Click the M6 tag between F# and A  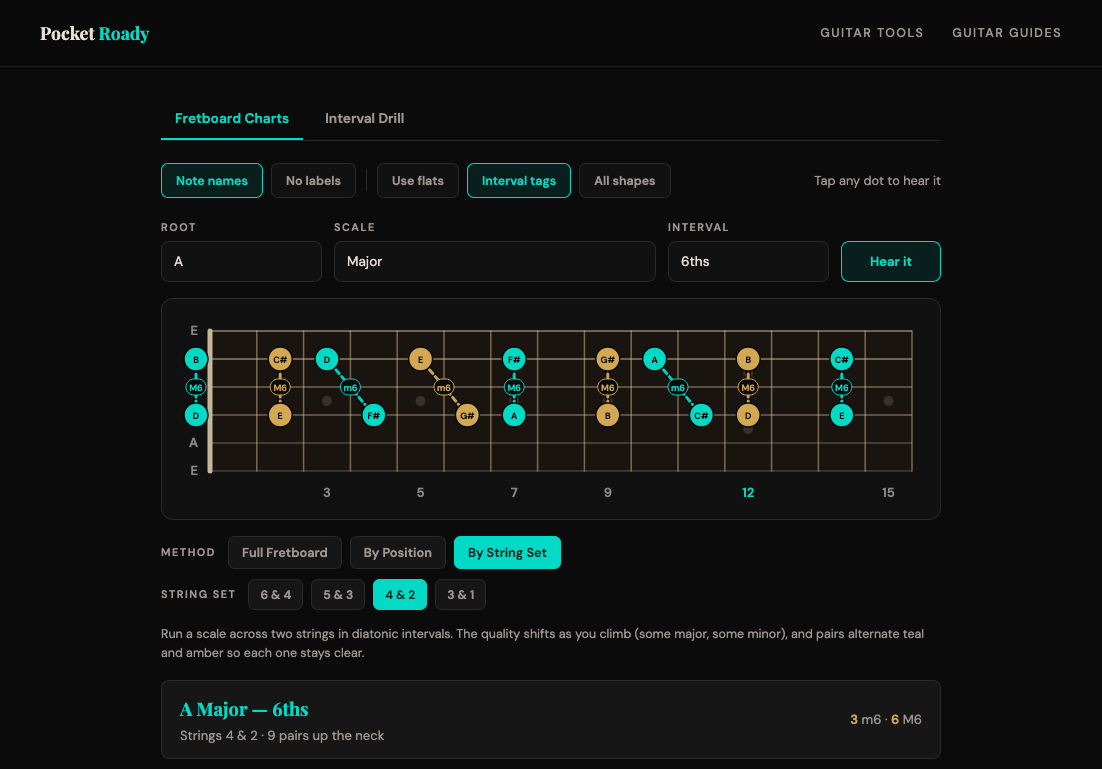coord(514,387)
